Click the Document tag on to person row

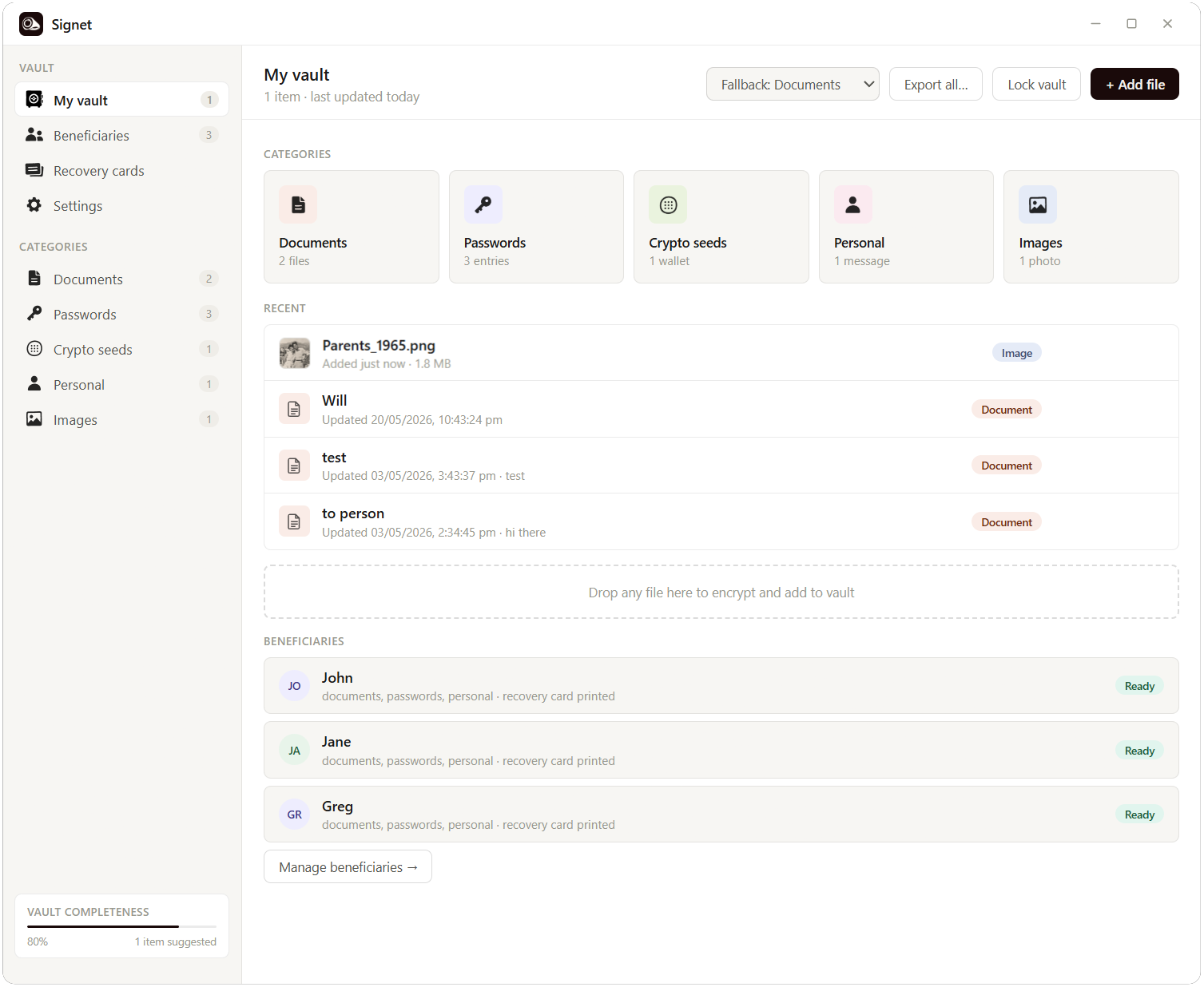pos(1006,522)
